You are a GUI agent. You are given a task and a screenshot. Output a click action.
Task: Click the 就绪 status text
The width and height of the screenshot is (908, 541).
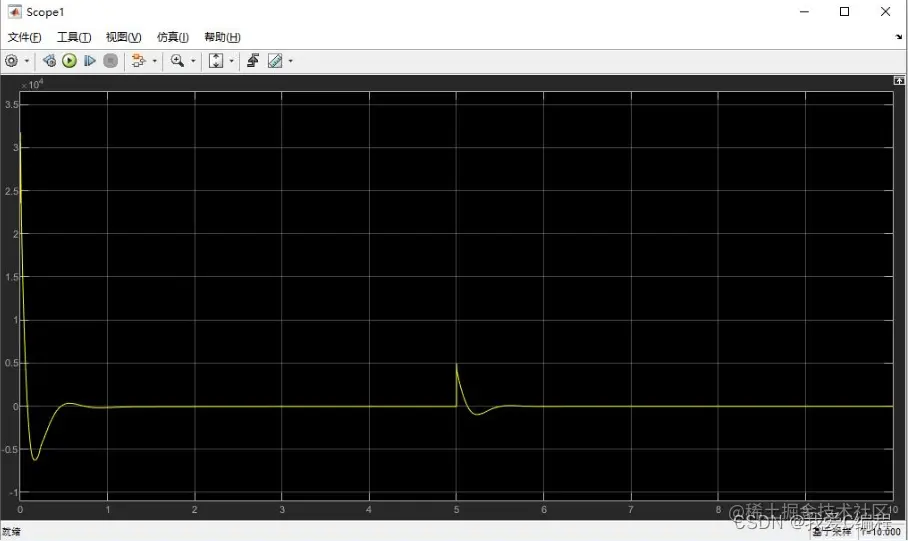pyautogui.click(x=11, y=532)
